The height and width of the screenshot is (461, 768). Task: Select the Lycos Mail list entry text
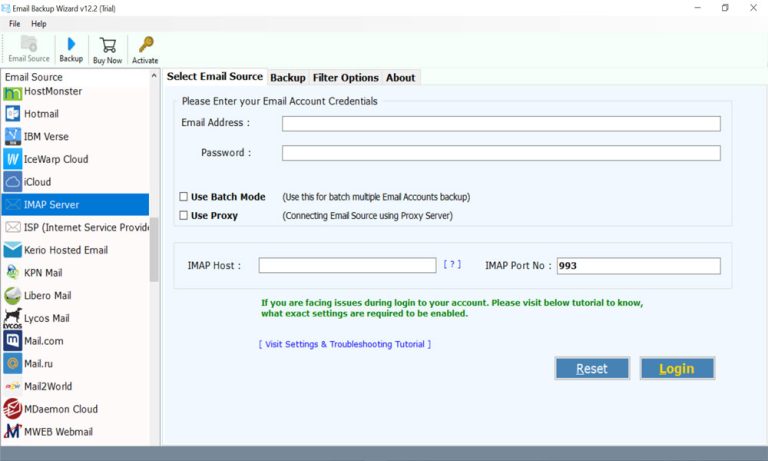coord(47,318)
